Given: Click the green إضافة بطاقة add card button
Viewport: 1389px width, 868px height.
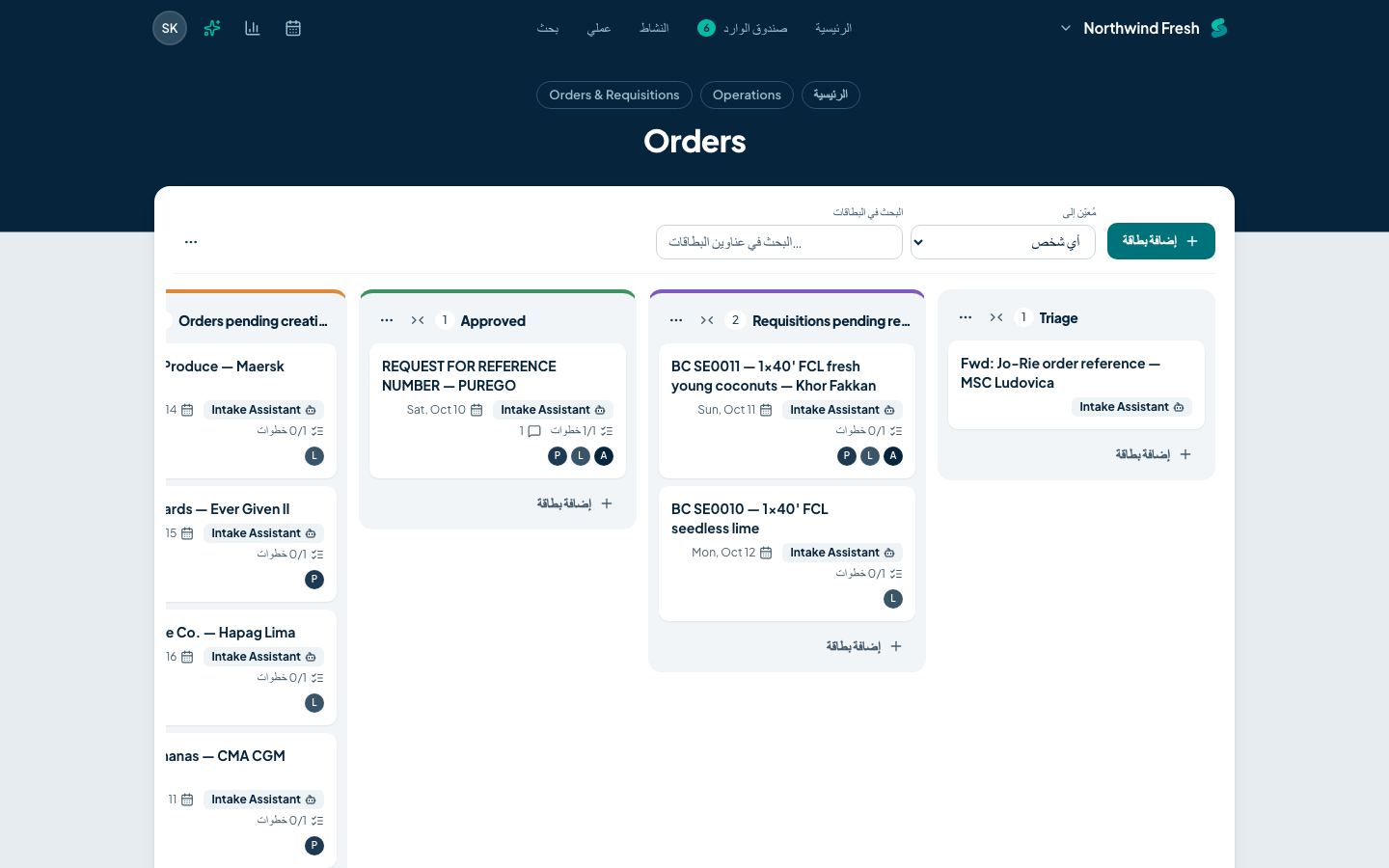Looking at the screenshot, I should point(1161,241).
